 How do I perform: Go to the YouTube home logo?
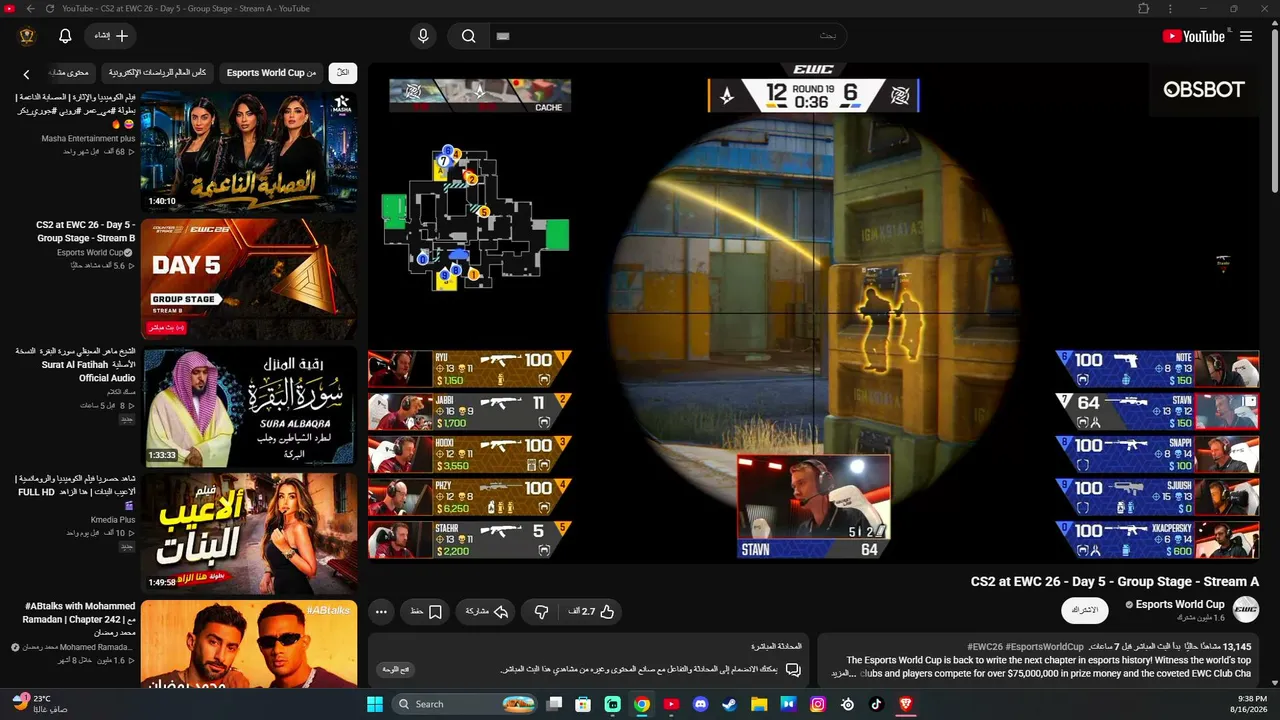(1193, 36)
